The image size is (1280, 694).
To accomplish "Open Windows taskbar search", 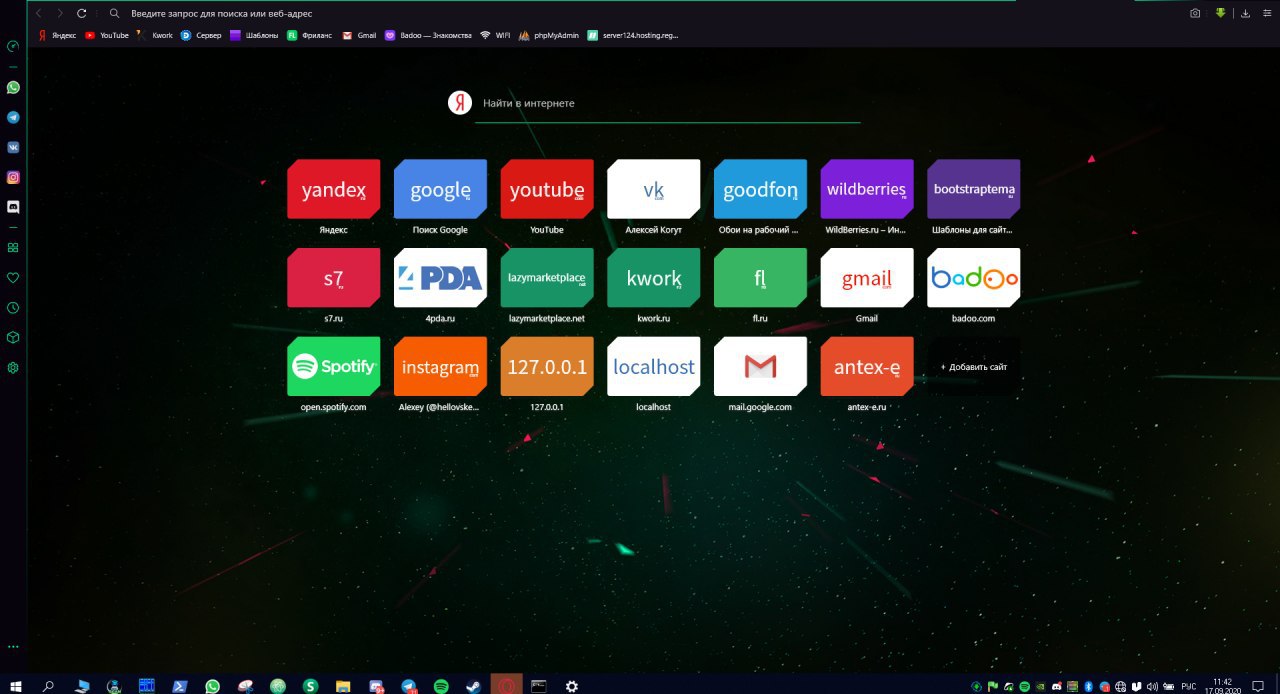I will 47,686.
